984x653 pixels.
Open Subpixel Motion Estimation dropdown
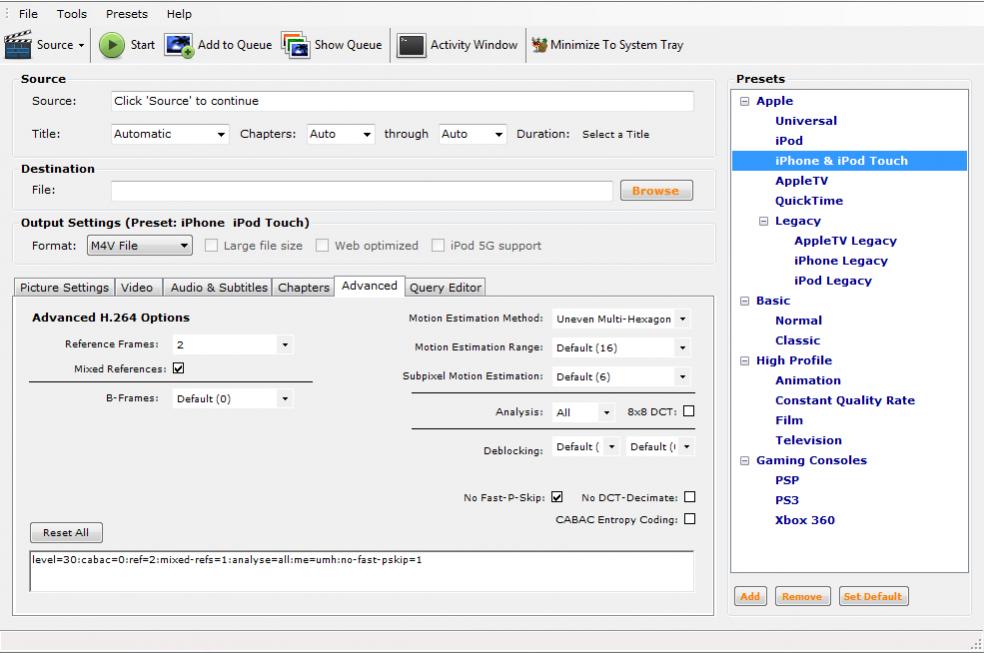coord(621,376)
